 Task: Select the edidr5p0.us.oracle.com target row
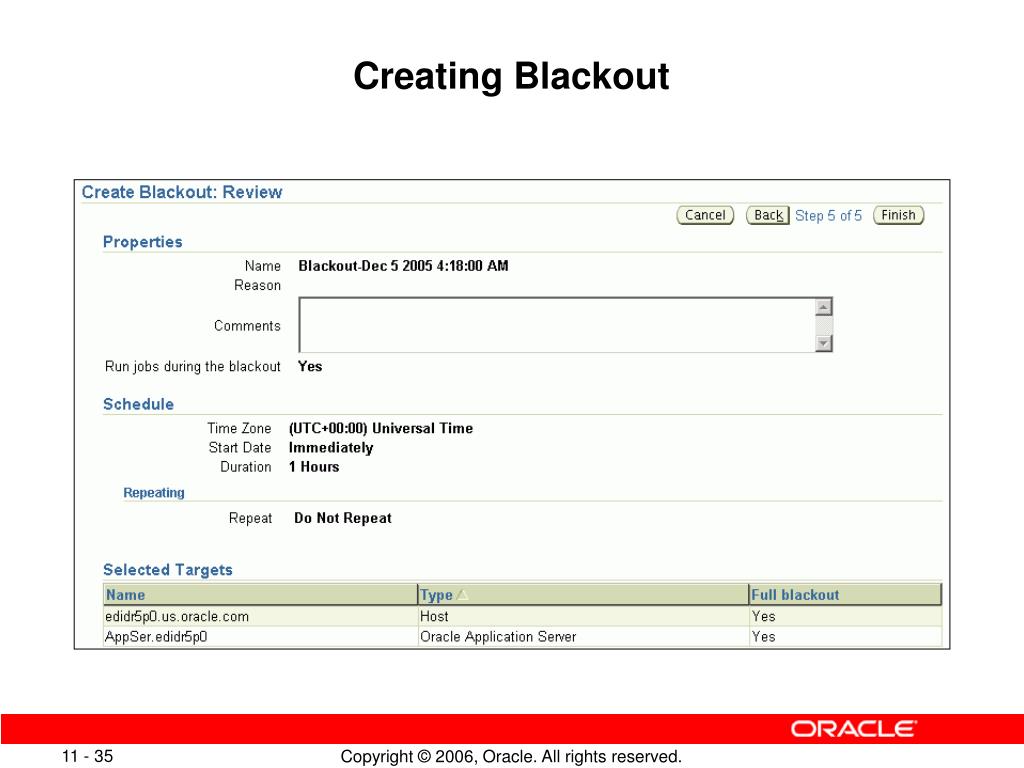coord(522,616)
